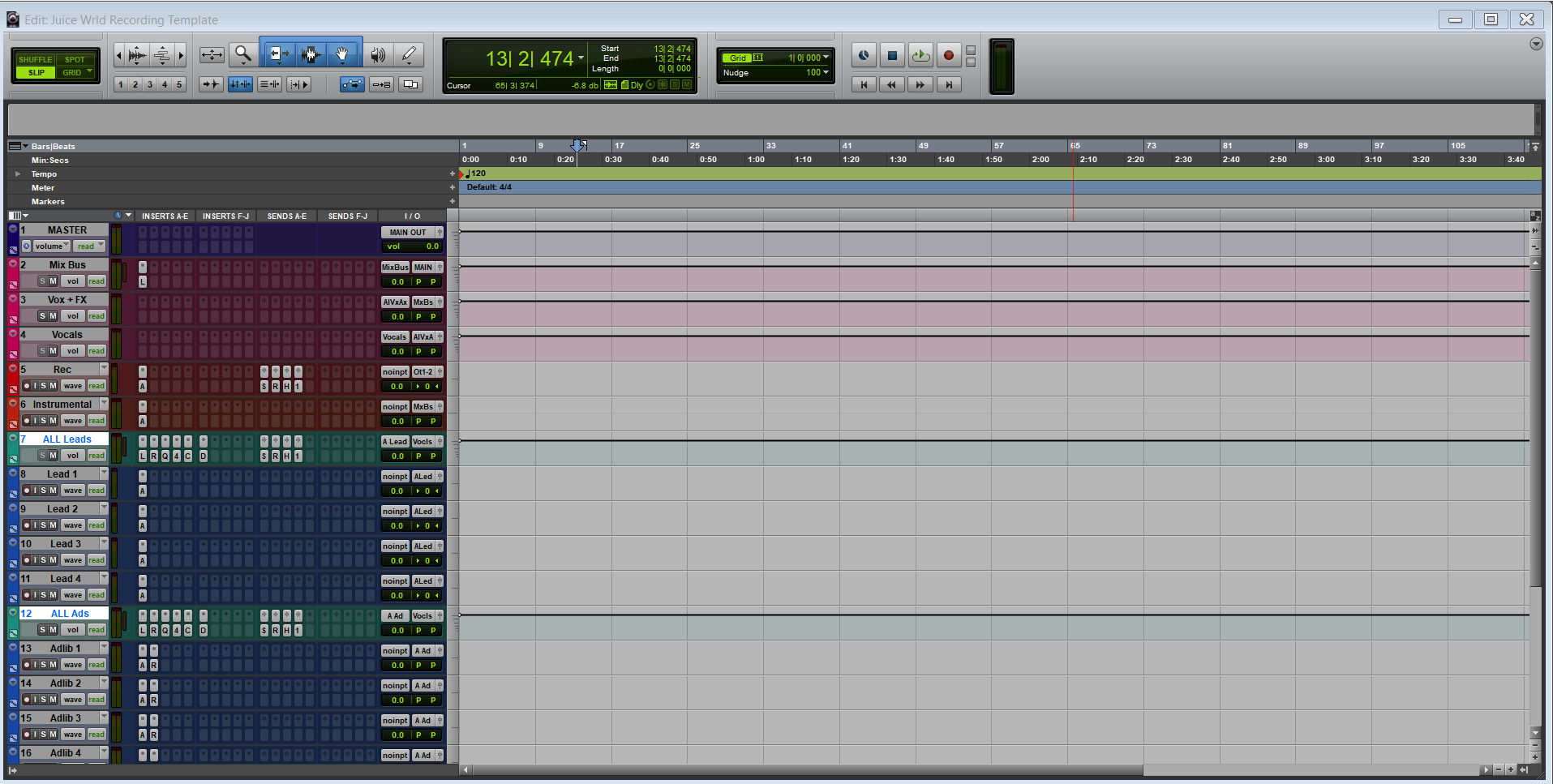This screenshot has height=784, width=1553.
Task: Select the Pencil tool
Action: (x=409, y=54)
